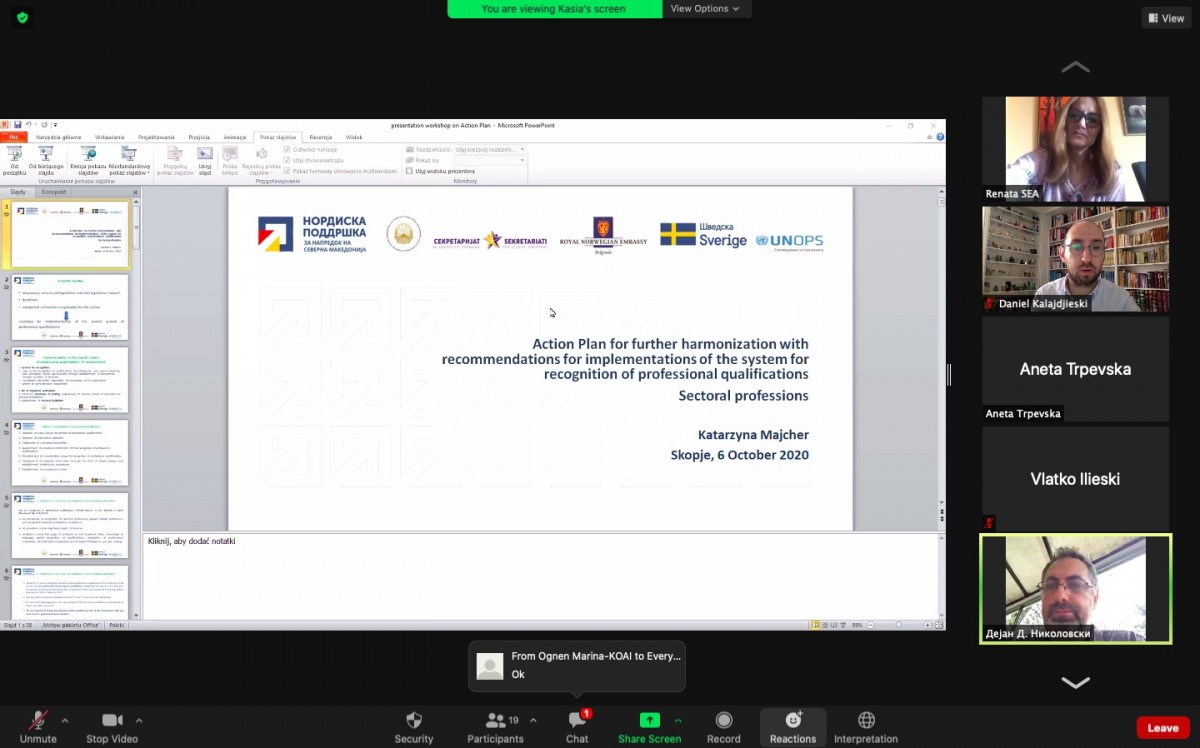The width and height of the screenshot is (1200, 748).
Task: Open the Reactions emoji icon
Action: [x=793, y=721]
